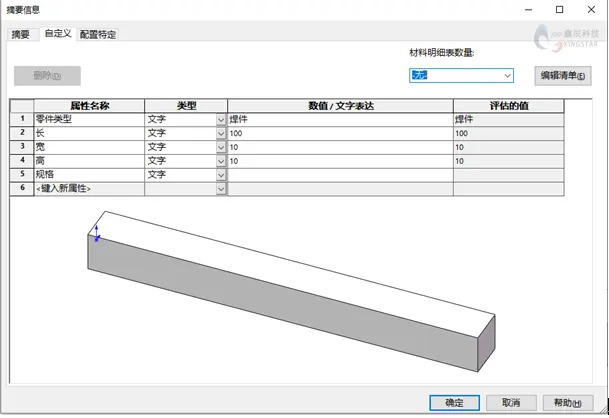Select row header number 1
The width and height of the screenshot is (609, 418).
pyautogui.click(x=22, y=119)
